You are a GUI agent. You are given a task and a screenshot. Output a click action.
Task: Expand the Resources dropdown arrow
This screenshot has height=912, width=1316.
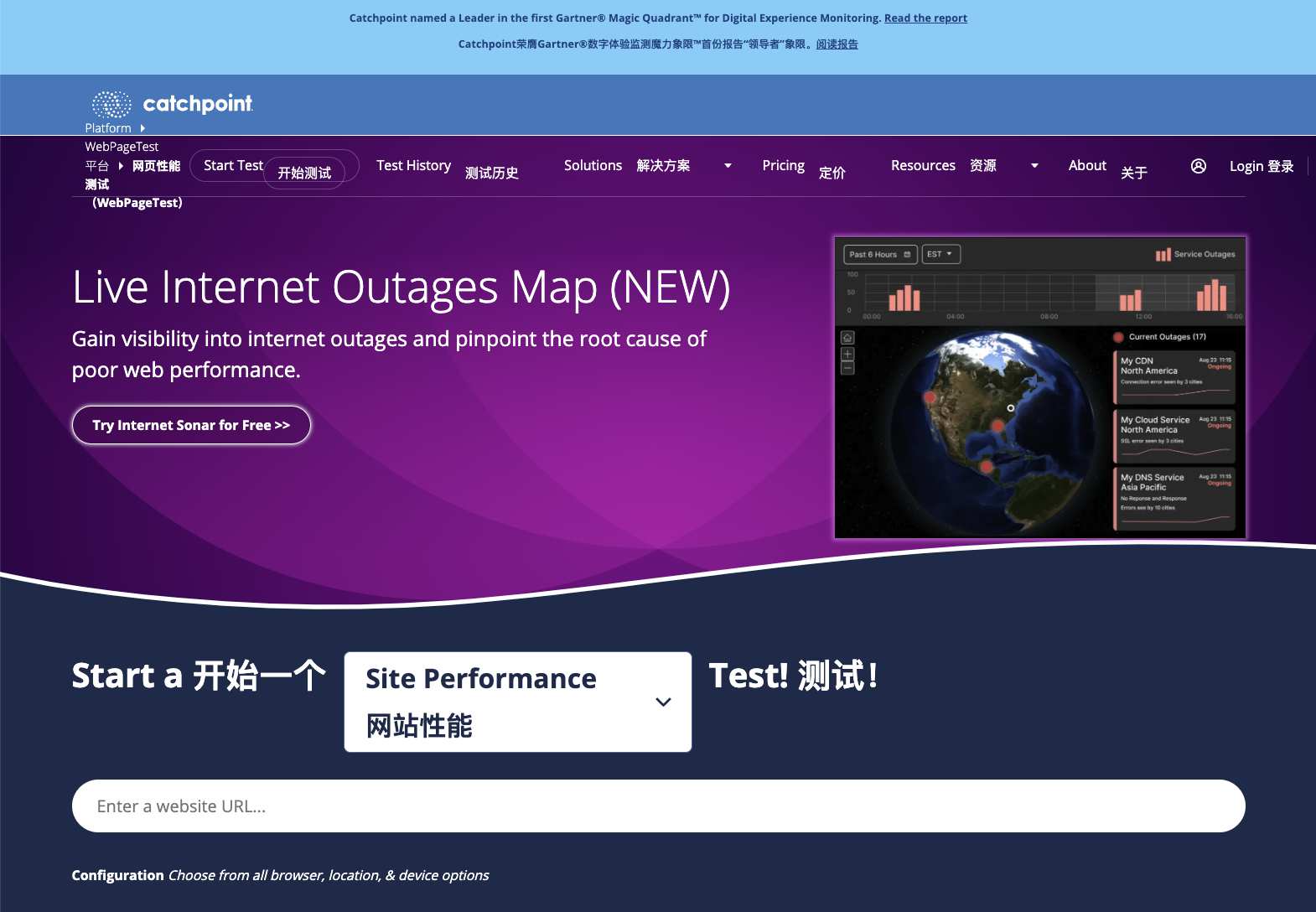click(x=1034, y=166)
